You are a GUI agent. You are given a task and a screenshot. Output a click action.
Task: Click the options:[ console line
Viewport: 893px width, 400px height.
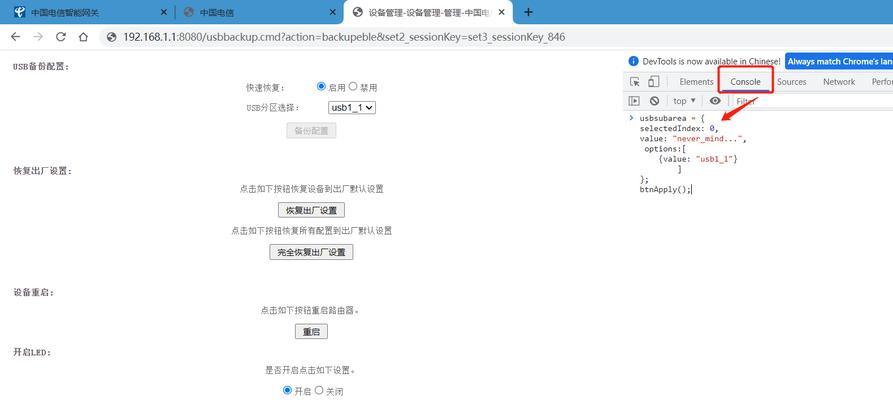pos(665,149)
